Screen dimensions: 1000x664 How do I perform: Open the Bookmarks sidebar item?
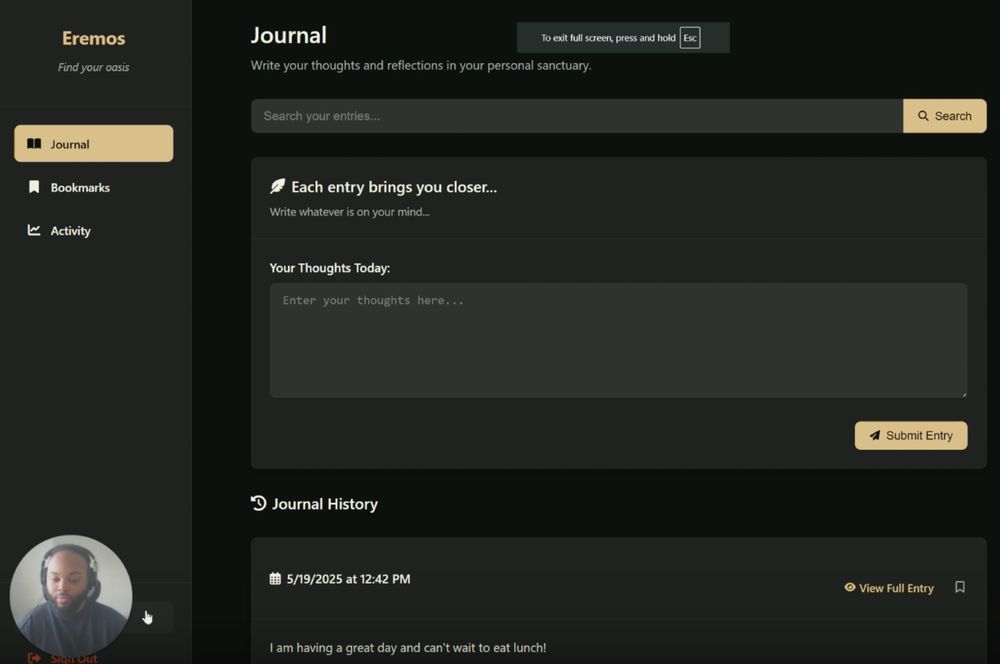coord(94,188)
